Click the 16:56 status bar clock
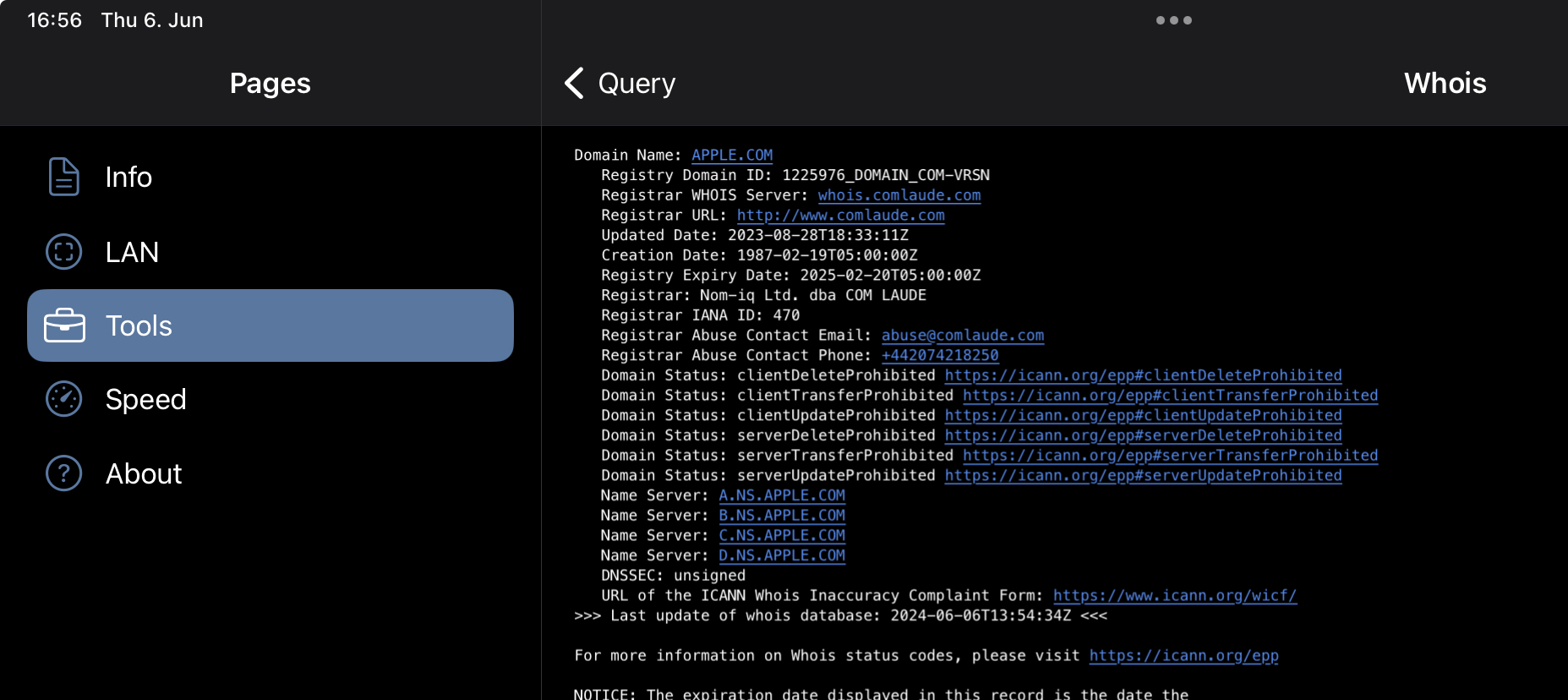This screenshot has height=700, width=1568. [55, 19]
